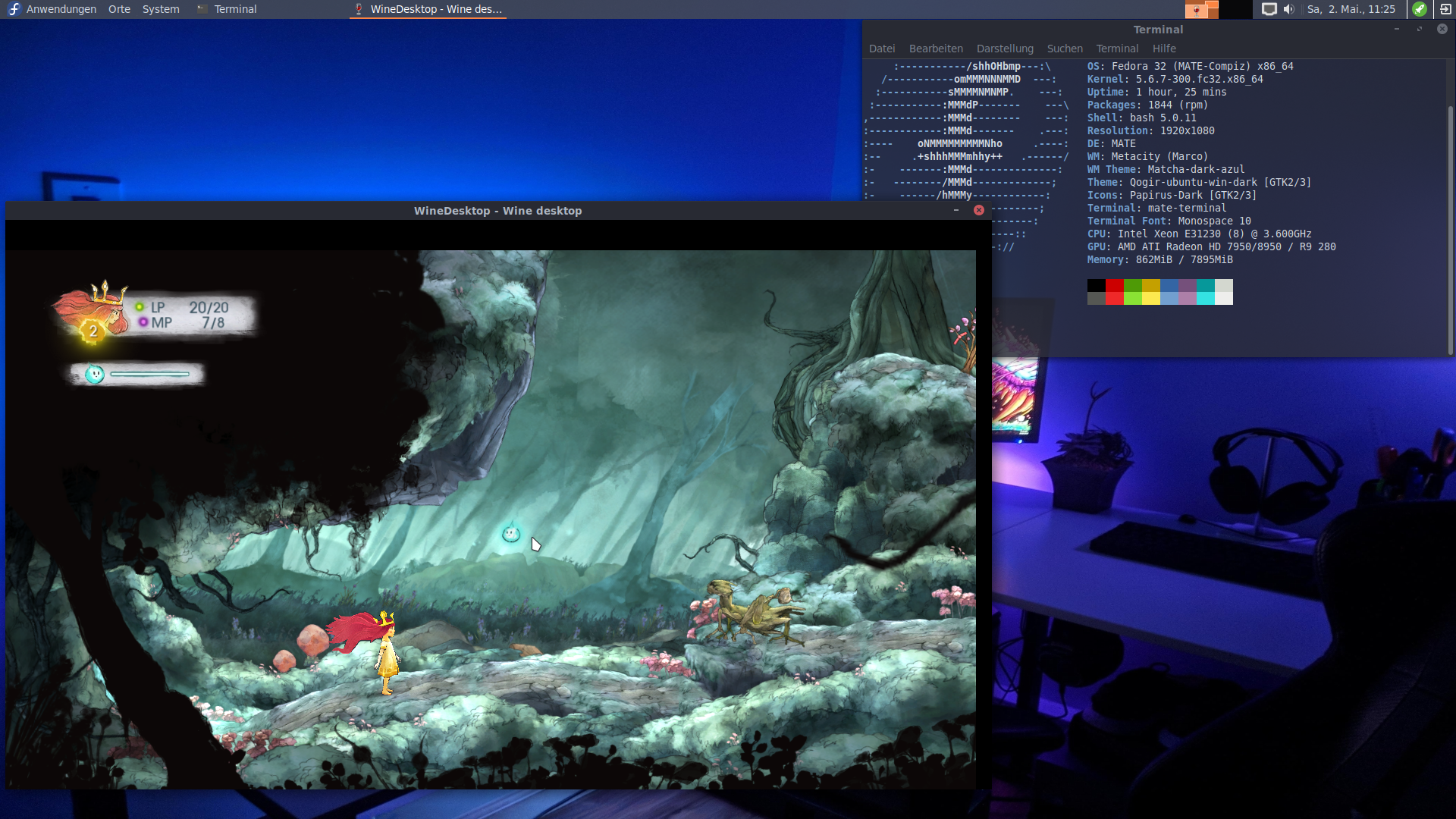This screenshot has width=1456, height=819.
Task: Switch to Terminal taskbar window button
Action: 227,9
